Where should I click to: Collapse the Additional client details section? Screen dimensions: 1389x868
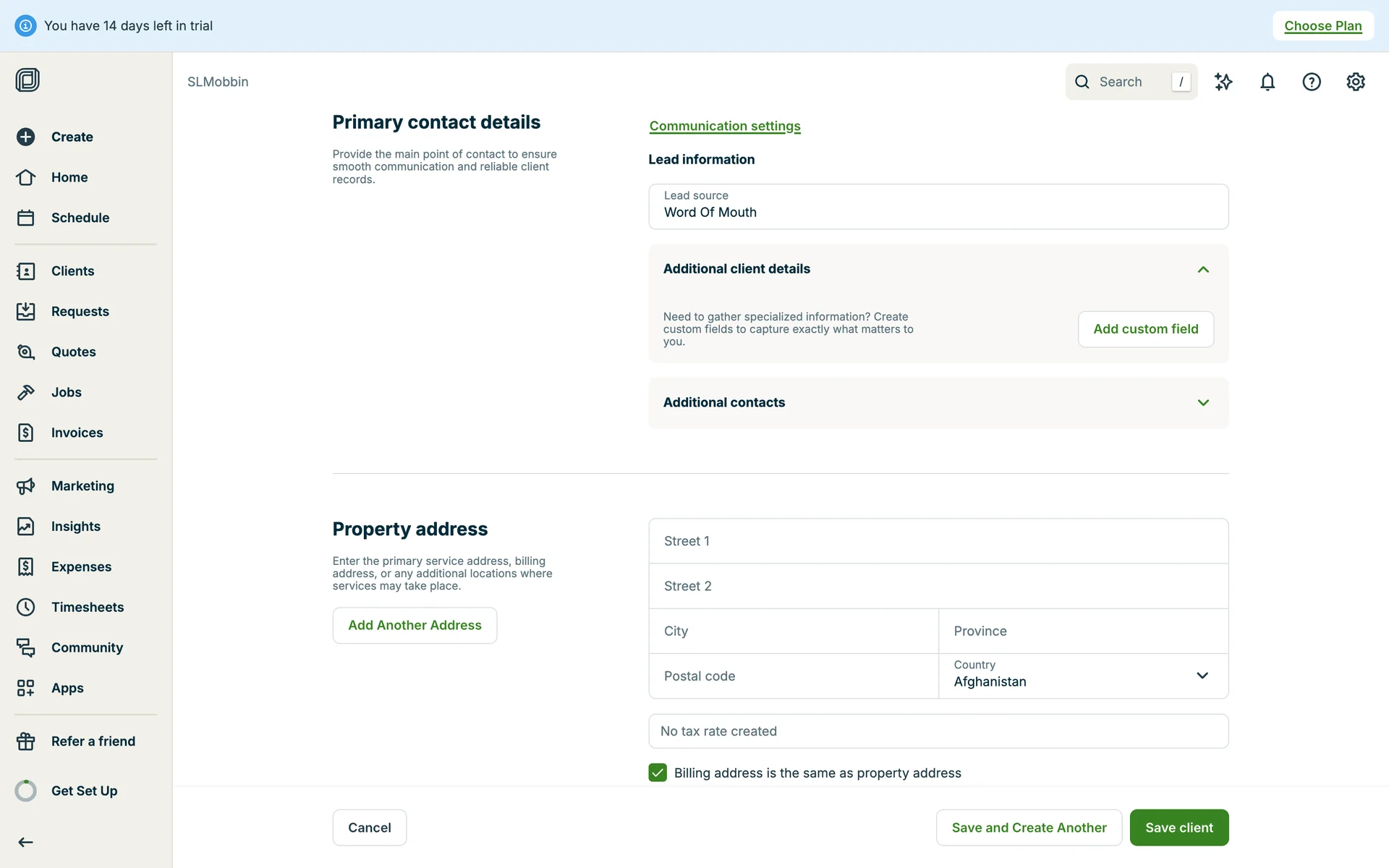click(x=1203, y=269)
